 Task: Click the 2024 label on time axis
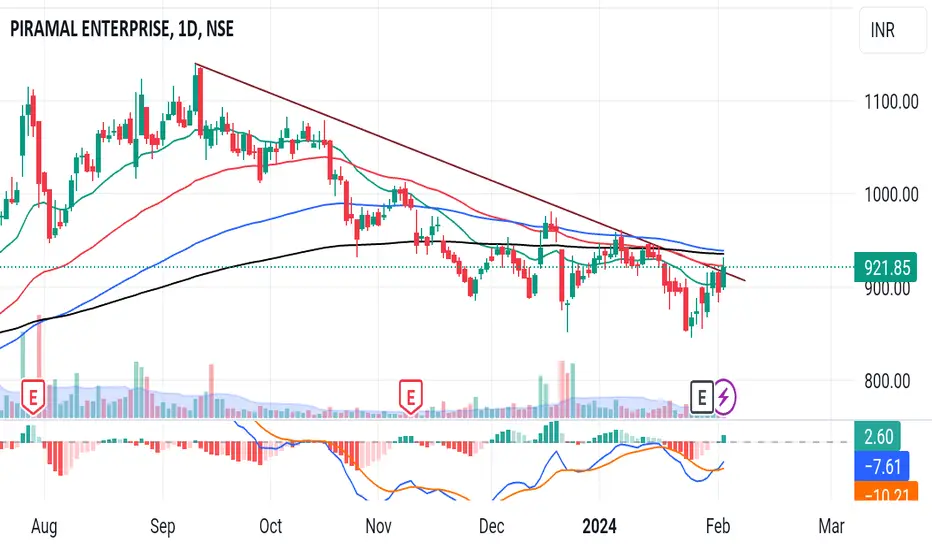click(x=599, y=526)
